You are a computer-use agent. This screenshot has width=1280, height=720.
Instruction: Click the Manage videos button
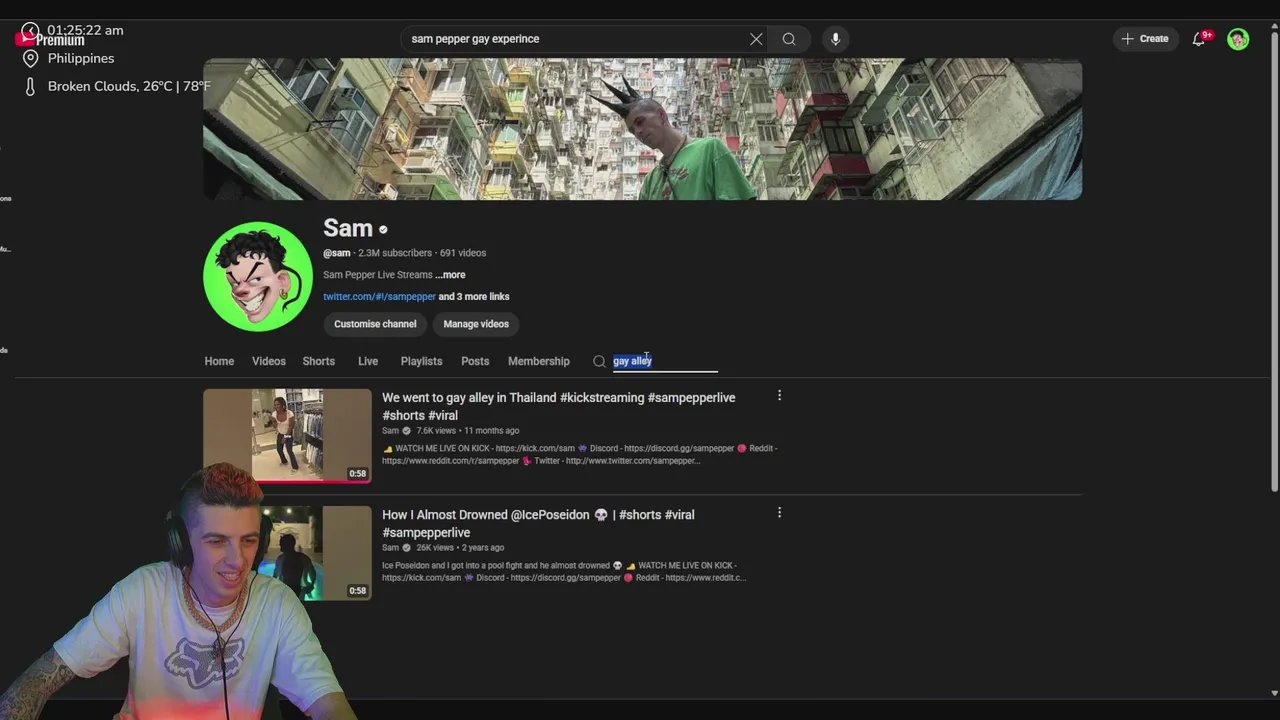(476, 324)
